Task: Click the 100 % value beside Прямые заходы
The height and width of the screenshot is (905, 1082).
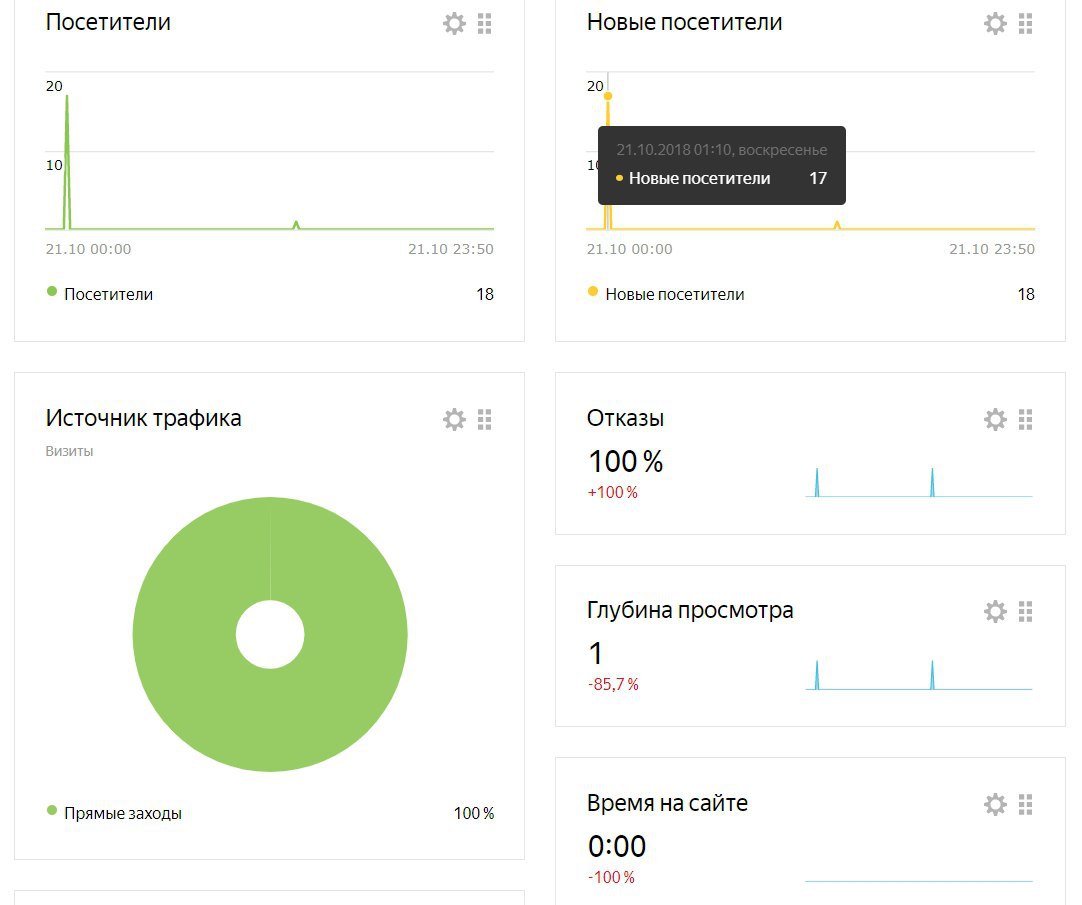Action: click(x=473, y=813)
